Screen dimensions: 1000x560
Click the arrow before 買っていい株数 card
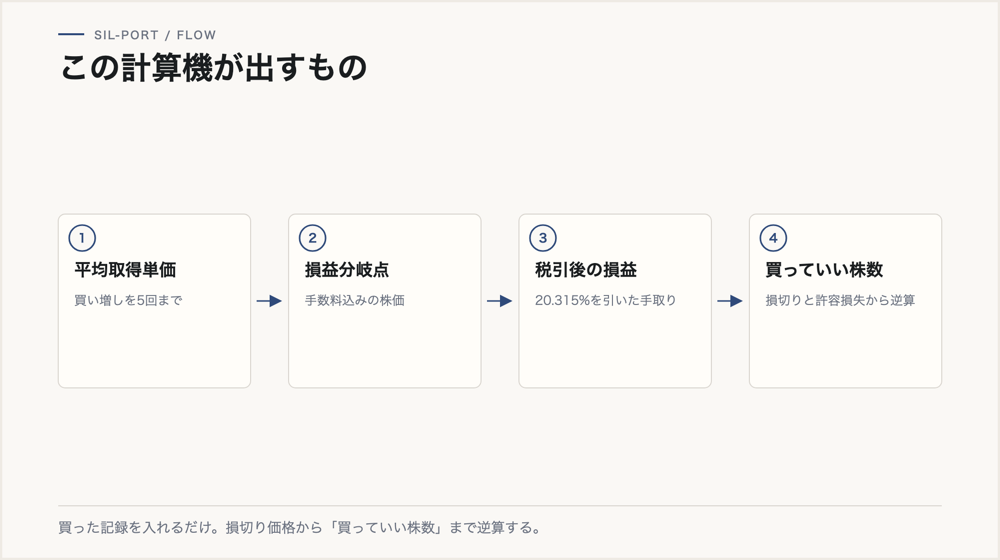(730, 301)
